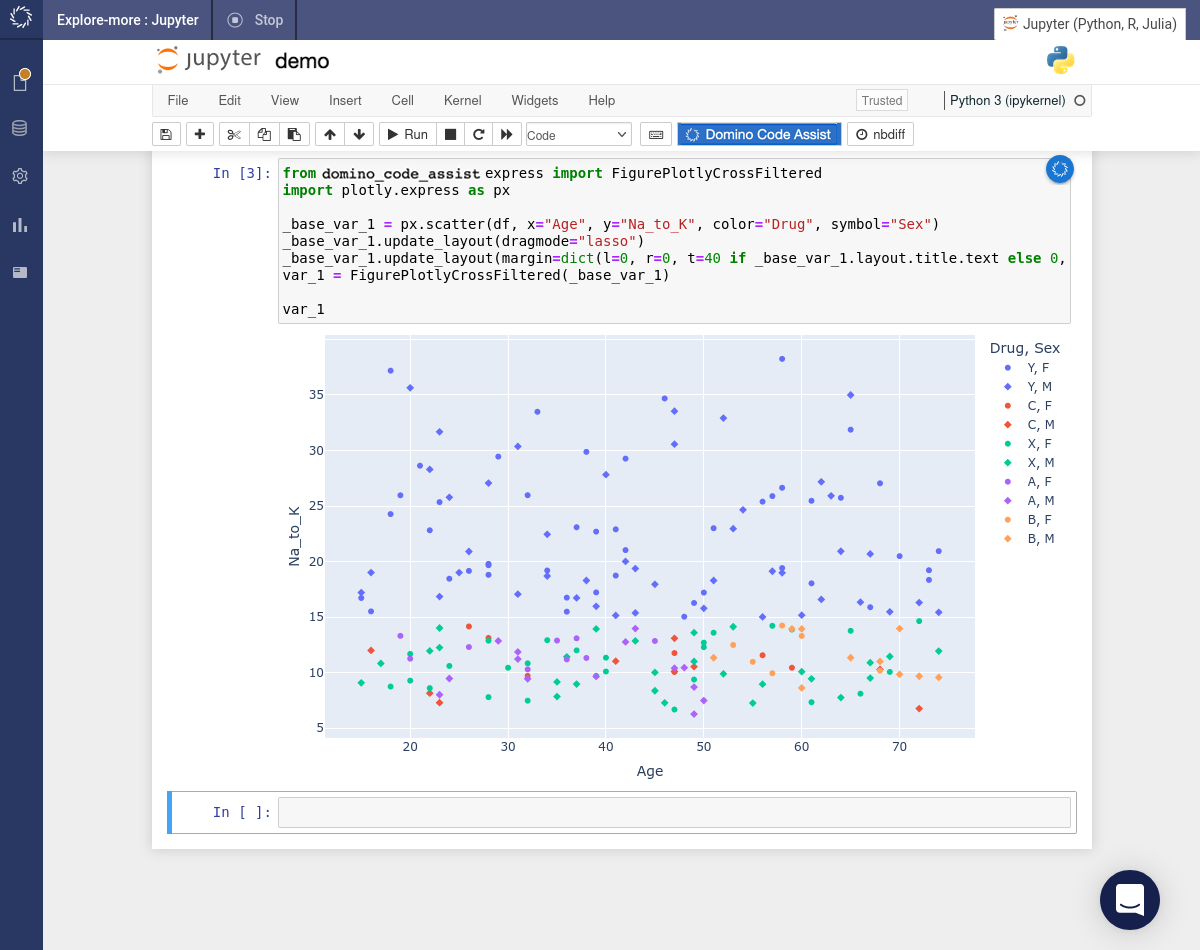1200x950 pixels.
Task: Open the bar chart sidebar icon
Action: [20, 225]
